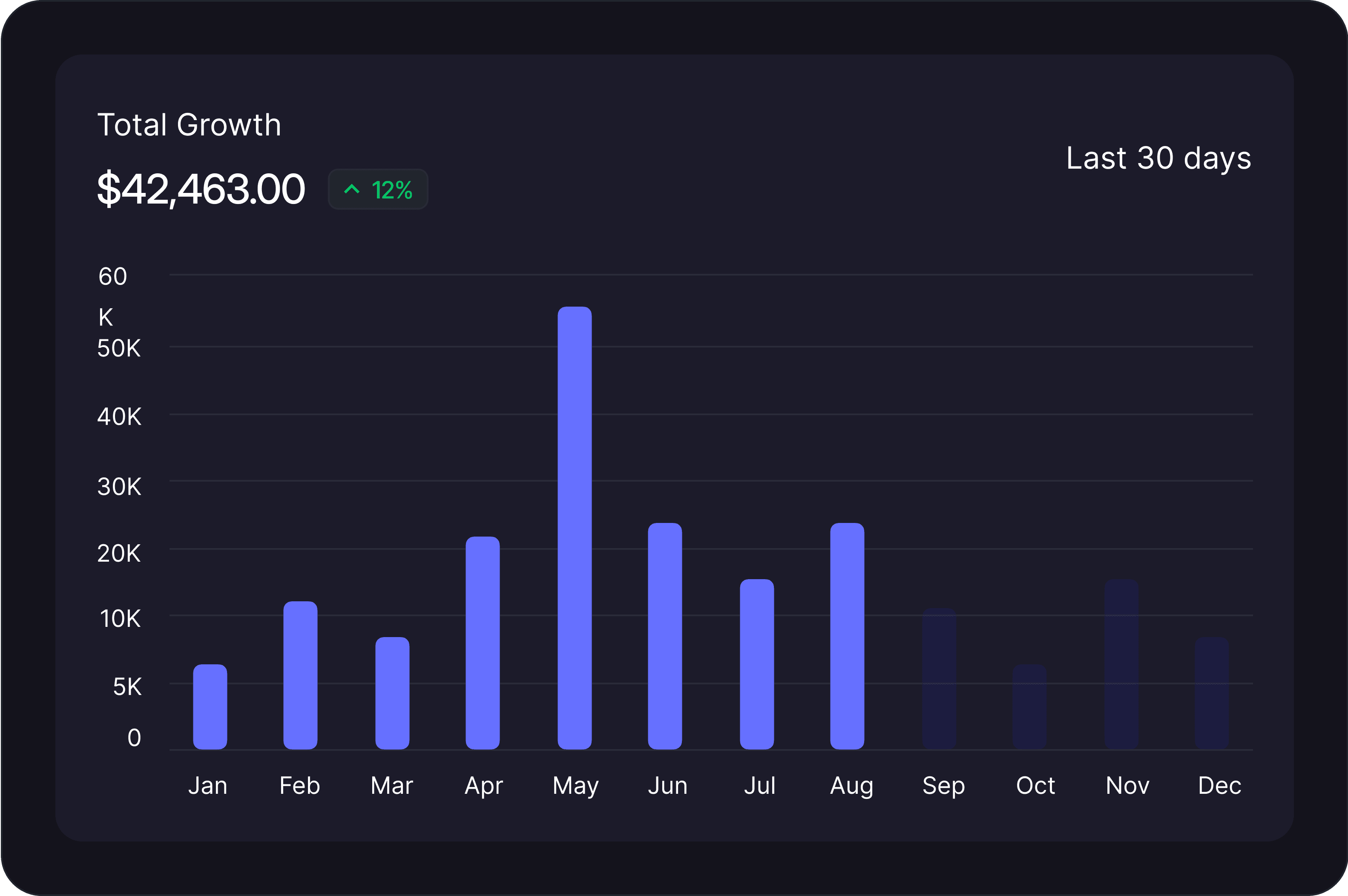Click the $42,463.00 total amount

[201, 189]
